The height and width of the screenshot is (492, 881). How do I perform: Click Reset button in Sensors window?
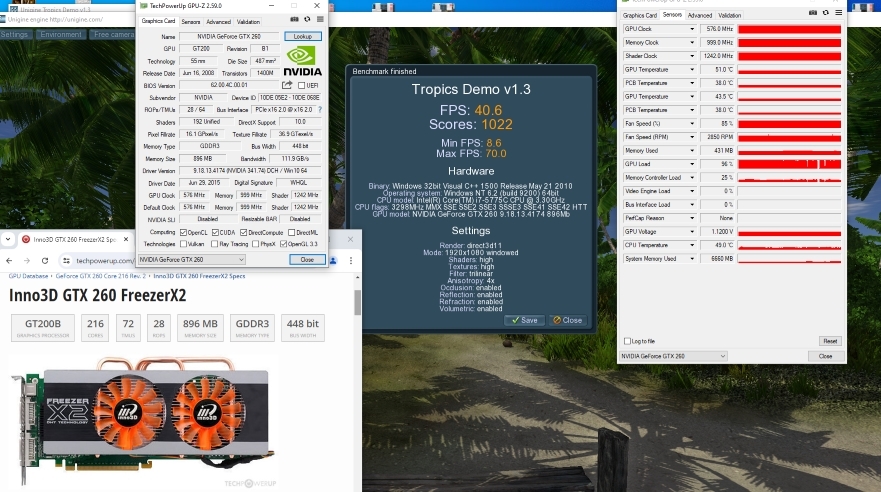(x=830, y=341)
